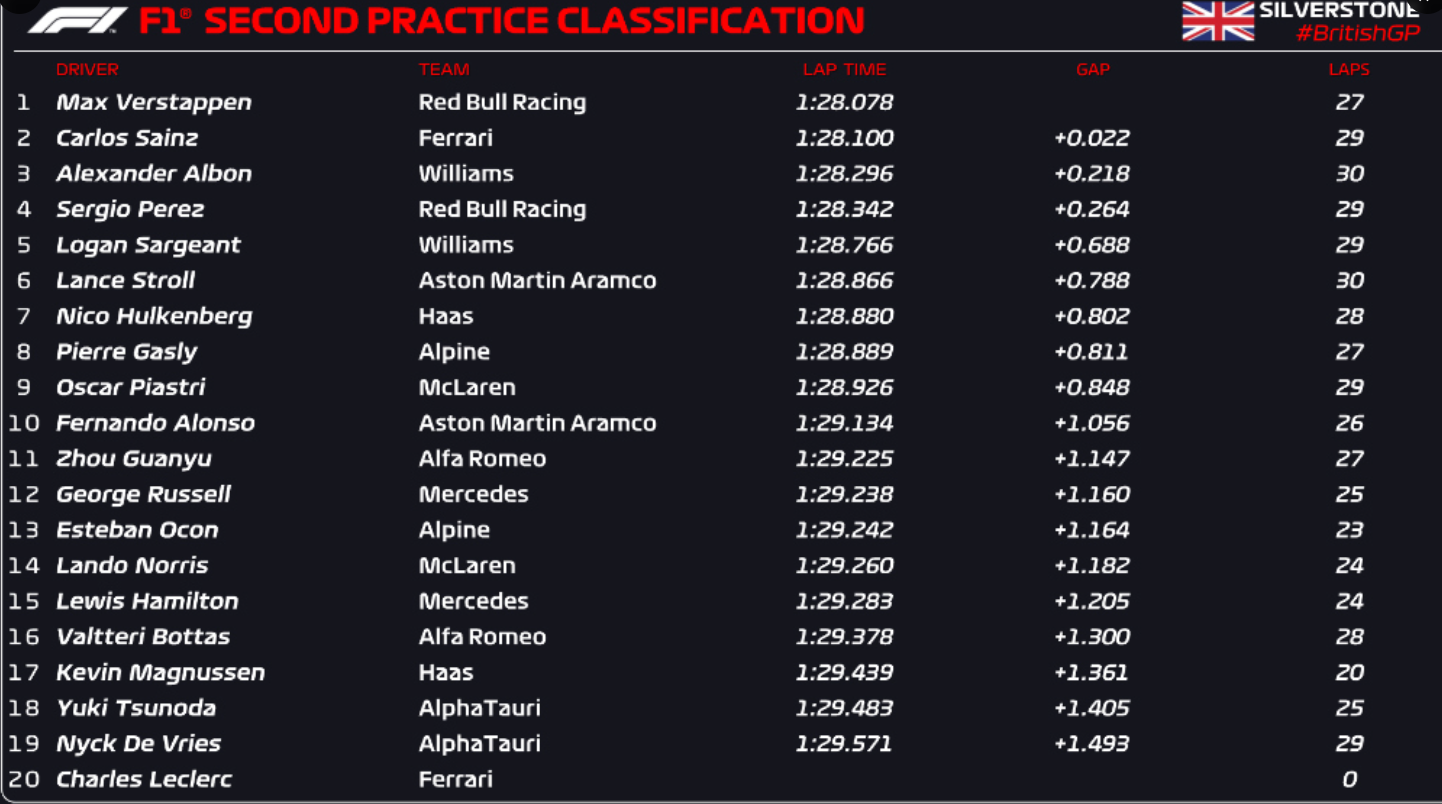Click the LAPS column header
This screenshot has height=804, width=1442.
1349,70
